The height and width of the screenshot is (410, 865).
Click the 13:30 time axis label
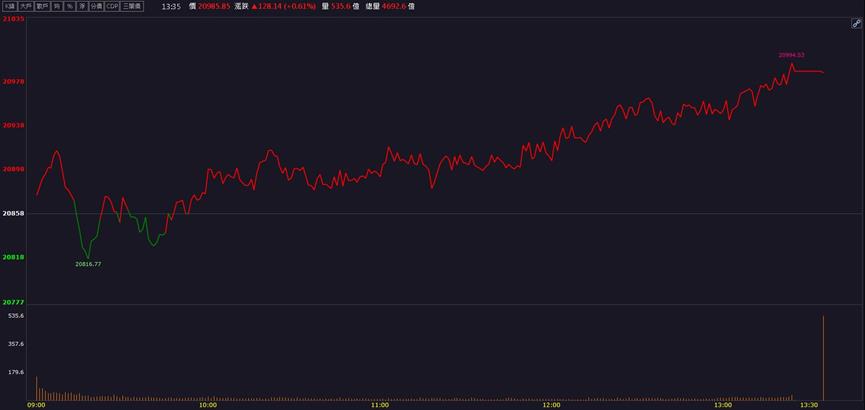point(810,405)
